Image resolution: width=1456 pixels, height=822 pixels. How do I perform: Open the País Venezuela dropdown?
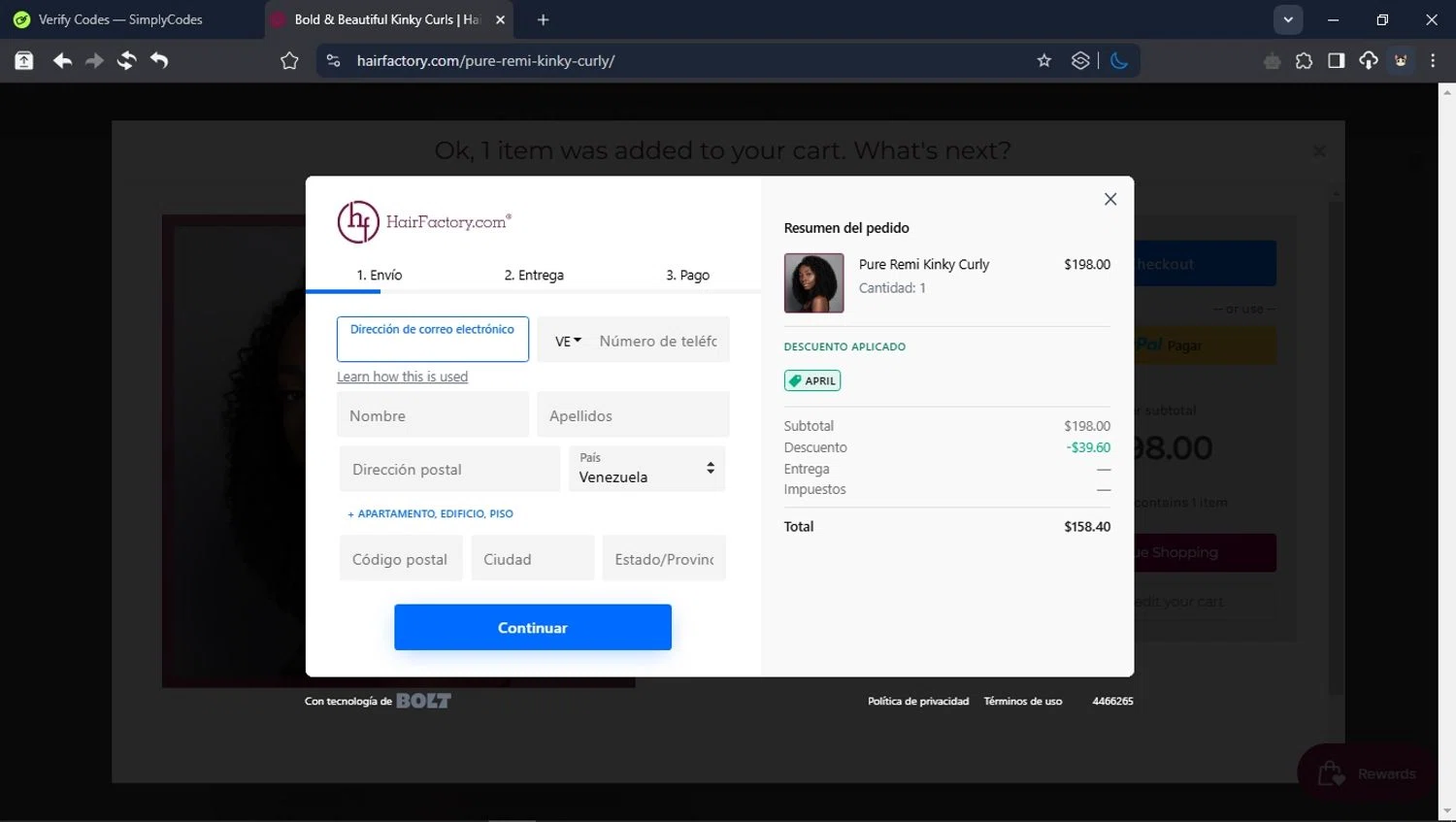click(647, 469)
